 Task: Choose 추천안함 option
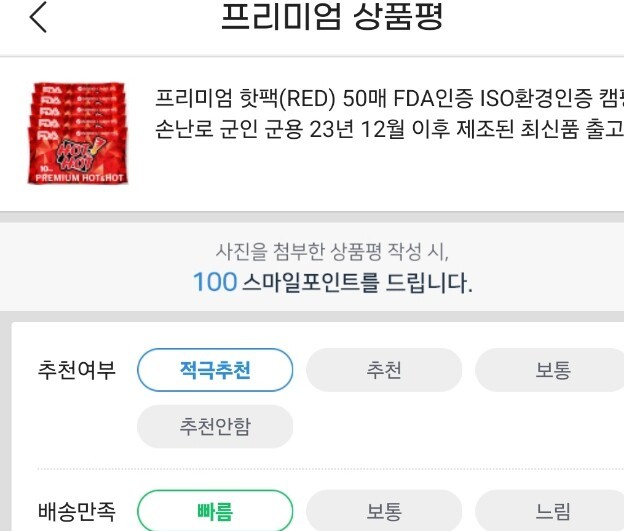[215, 426]
